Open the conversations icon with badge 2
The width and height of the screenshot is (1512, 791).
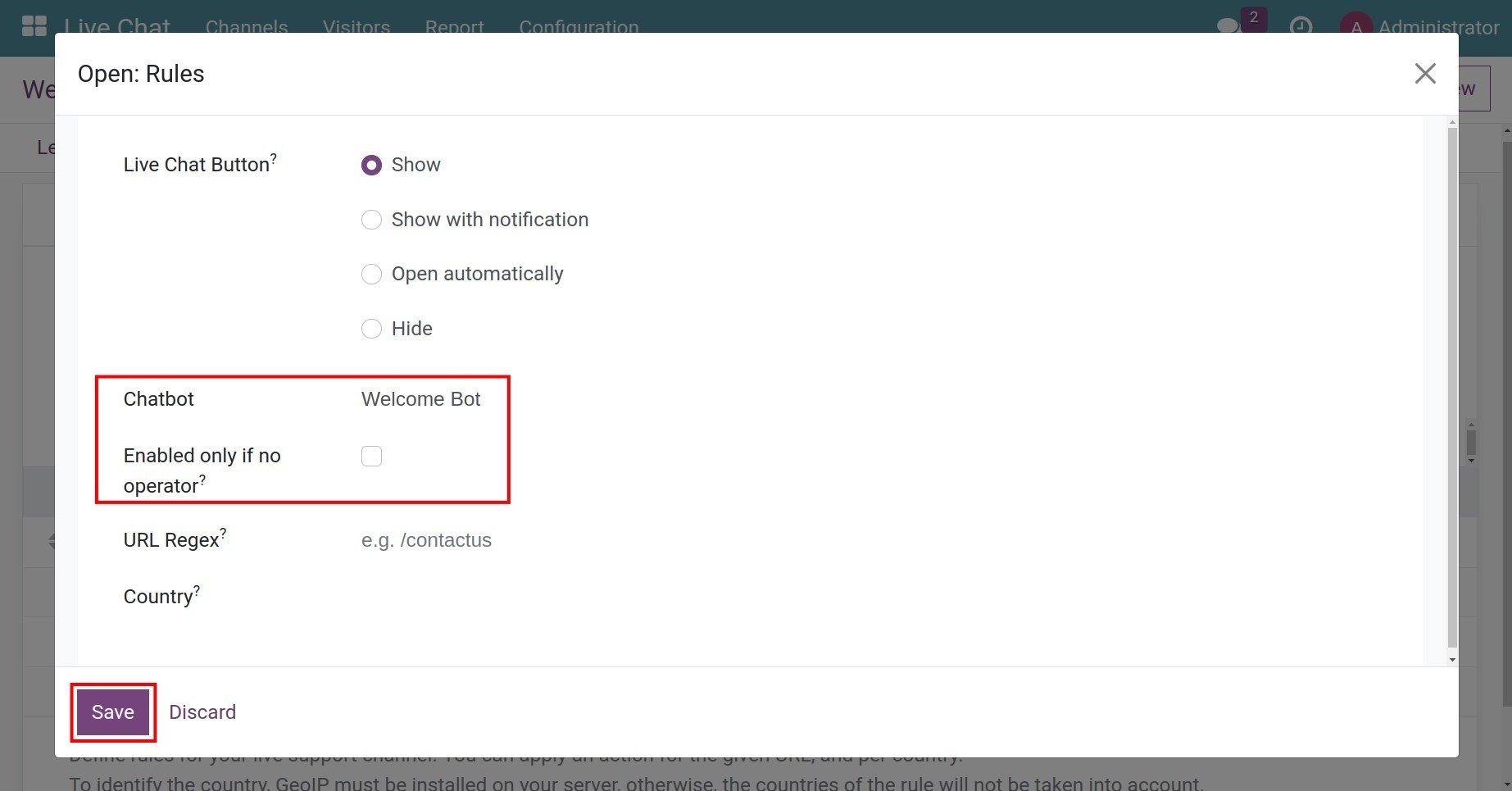point(1241,22)
